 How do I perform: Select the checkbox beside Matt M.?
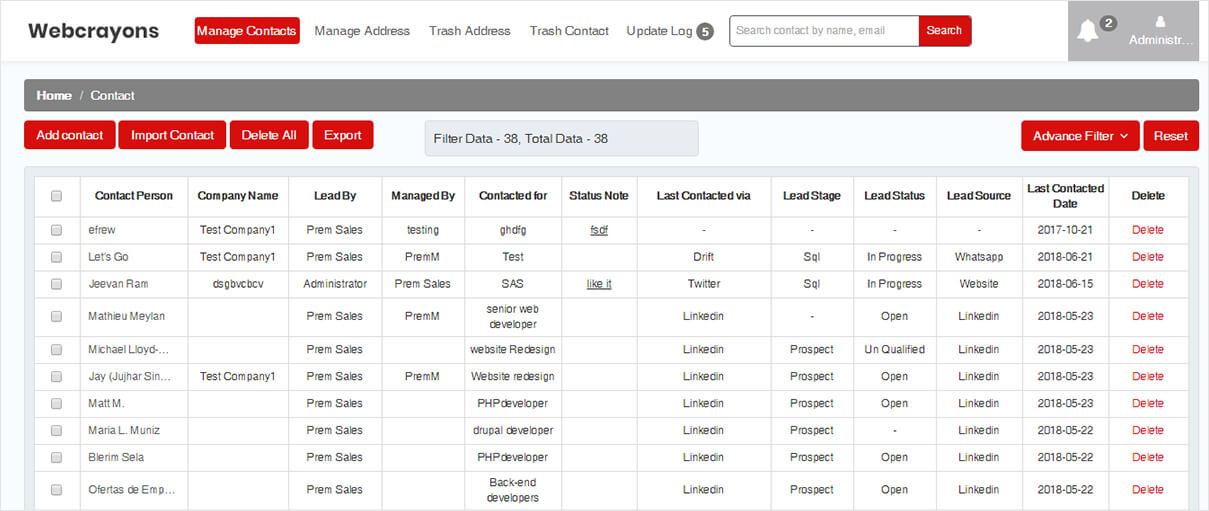pyautogui.click(x=56, y=404)
